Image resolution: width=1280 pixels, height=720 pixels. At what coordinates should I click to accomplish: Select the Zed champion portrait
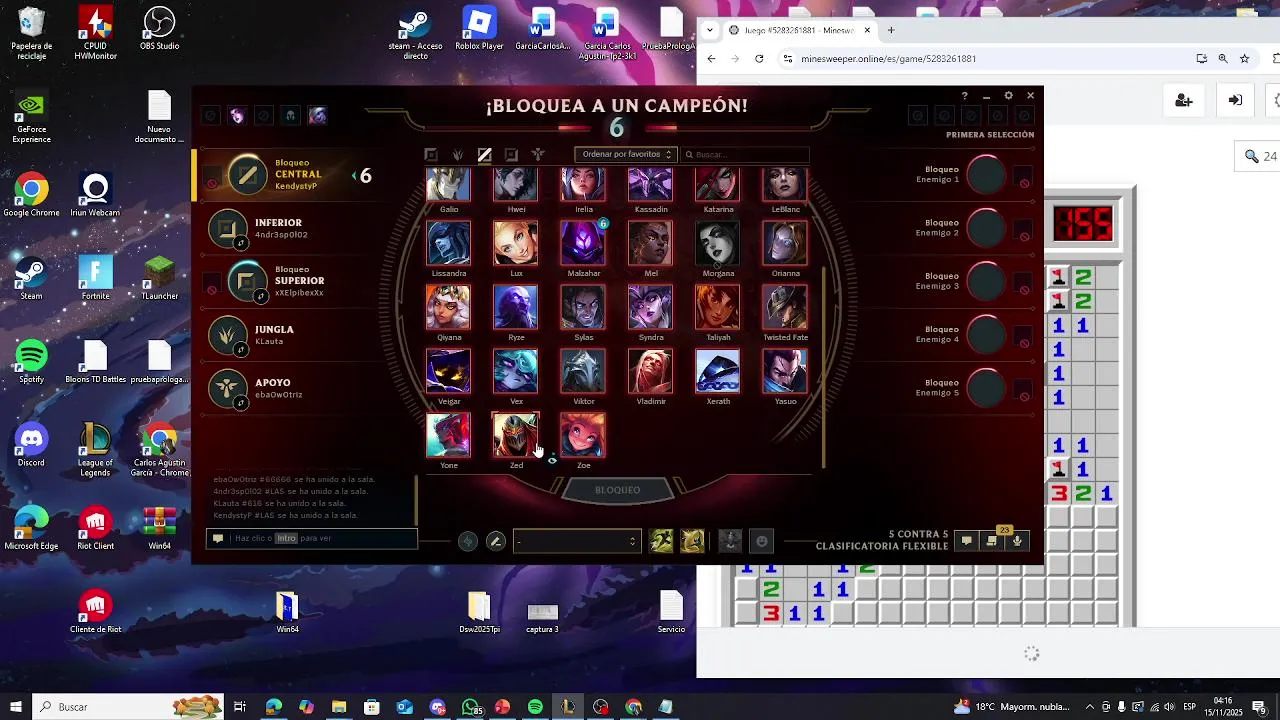(x=516, y=435)
